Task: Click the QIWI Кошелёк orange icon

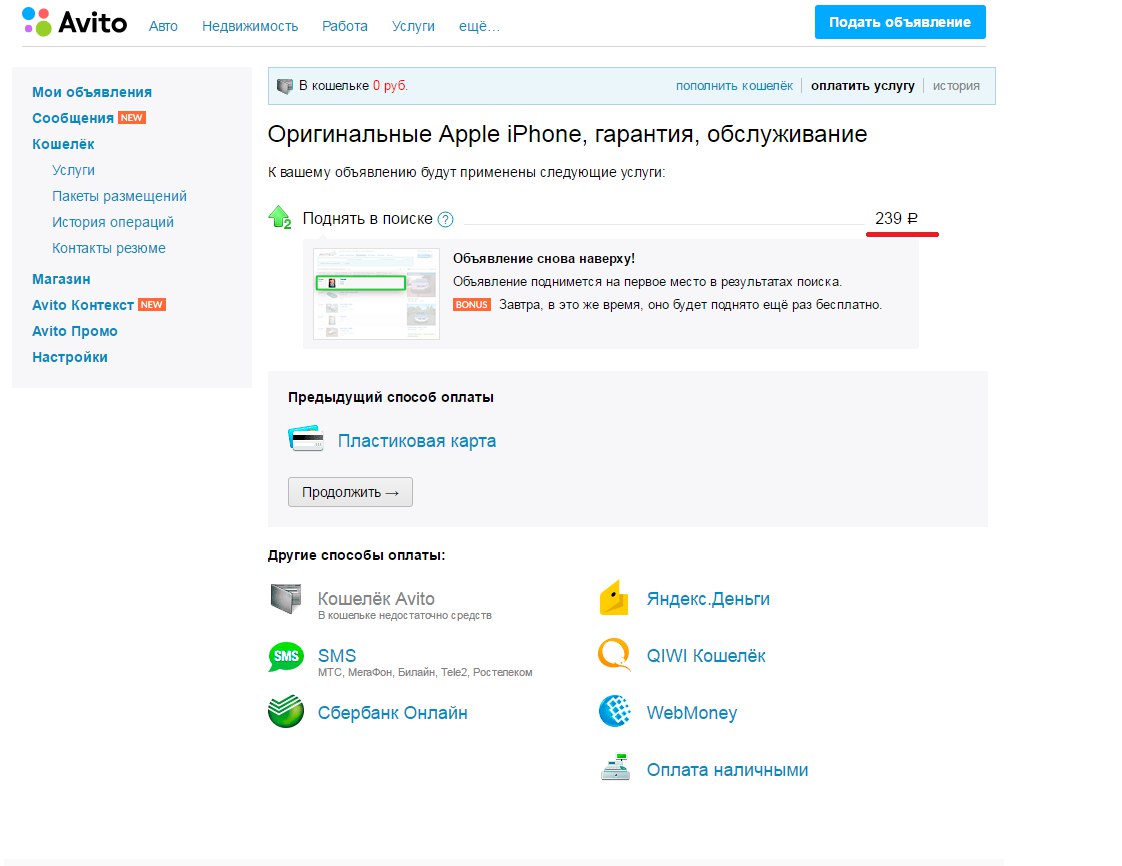Action: coord(615,654)
